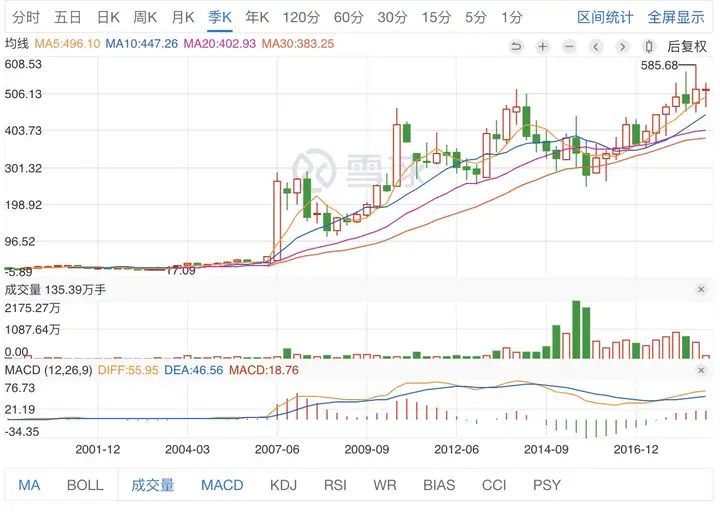Image resolution: width=720 pixels, height=520 pixels.
Task: Enable the WR indicator
Action: [x=385, y=485]
